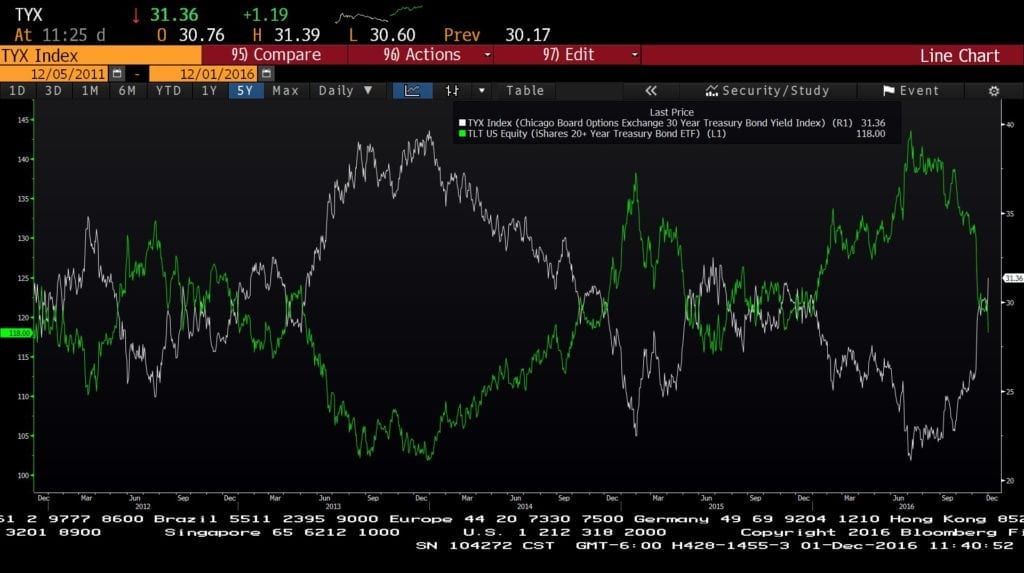
Task: Click 95) Compare button
Action: click(x=275, y=55)
